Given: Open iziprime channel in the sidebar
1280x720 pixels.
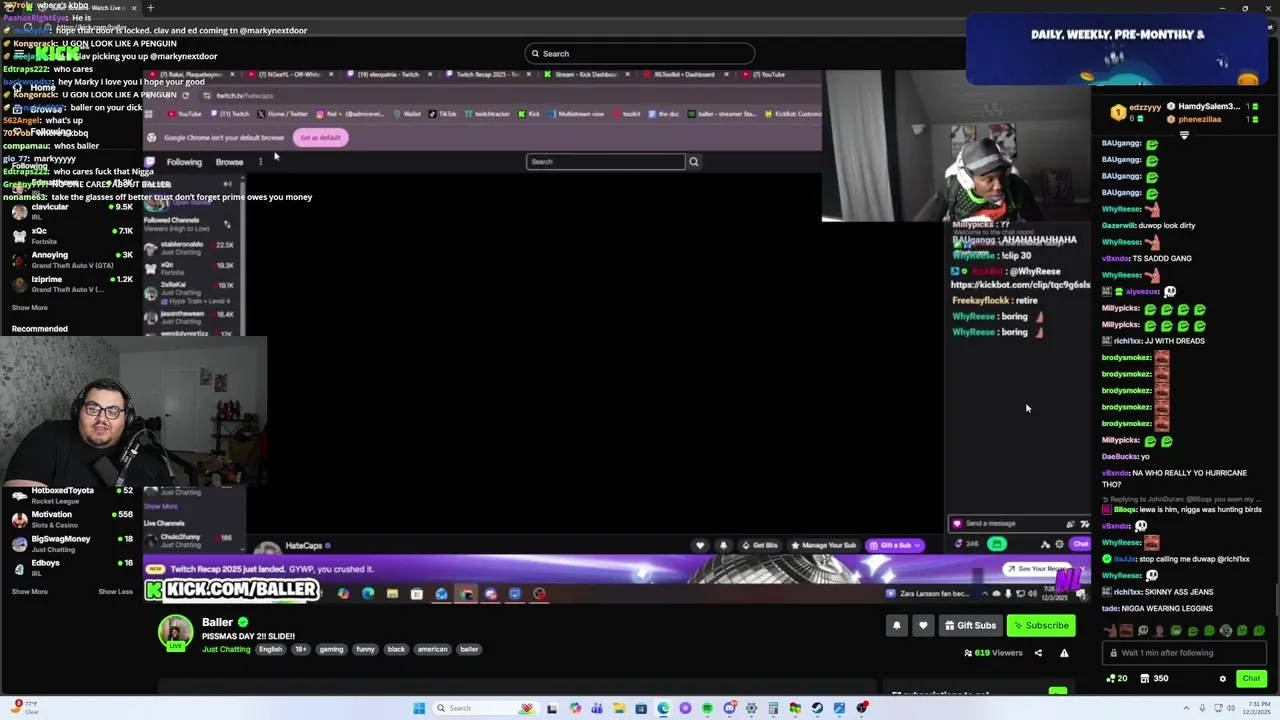Looking at the screenshot, I should pos(70,284).
